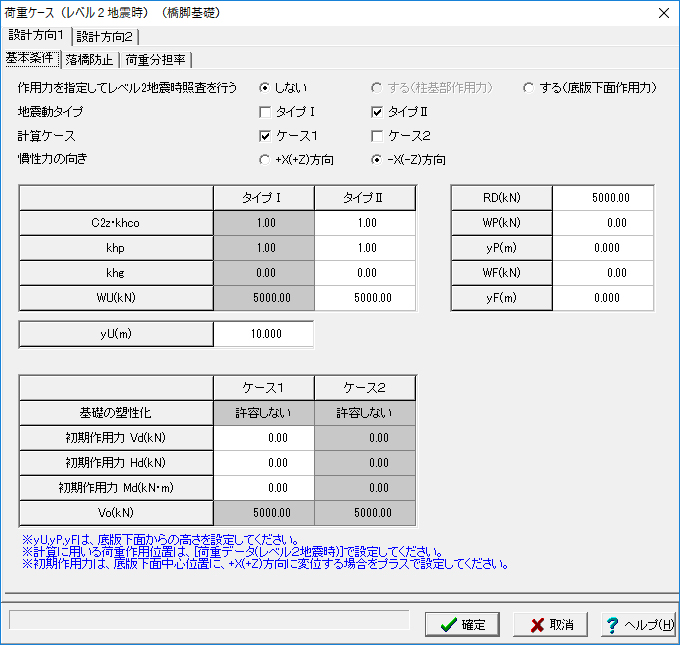This screenshot has height=645, width=680.
Task: Click 初期作用力 Vd(kN) ケース2 grayed cell
Action: (x=365, y=438)
